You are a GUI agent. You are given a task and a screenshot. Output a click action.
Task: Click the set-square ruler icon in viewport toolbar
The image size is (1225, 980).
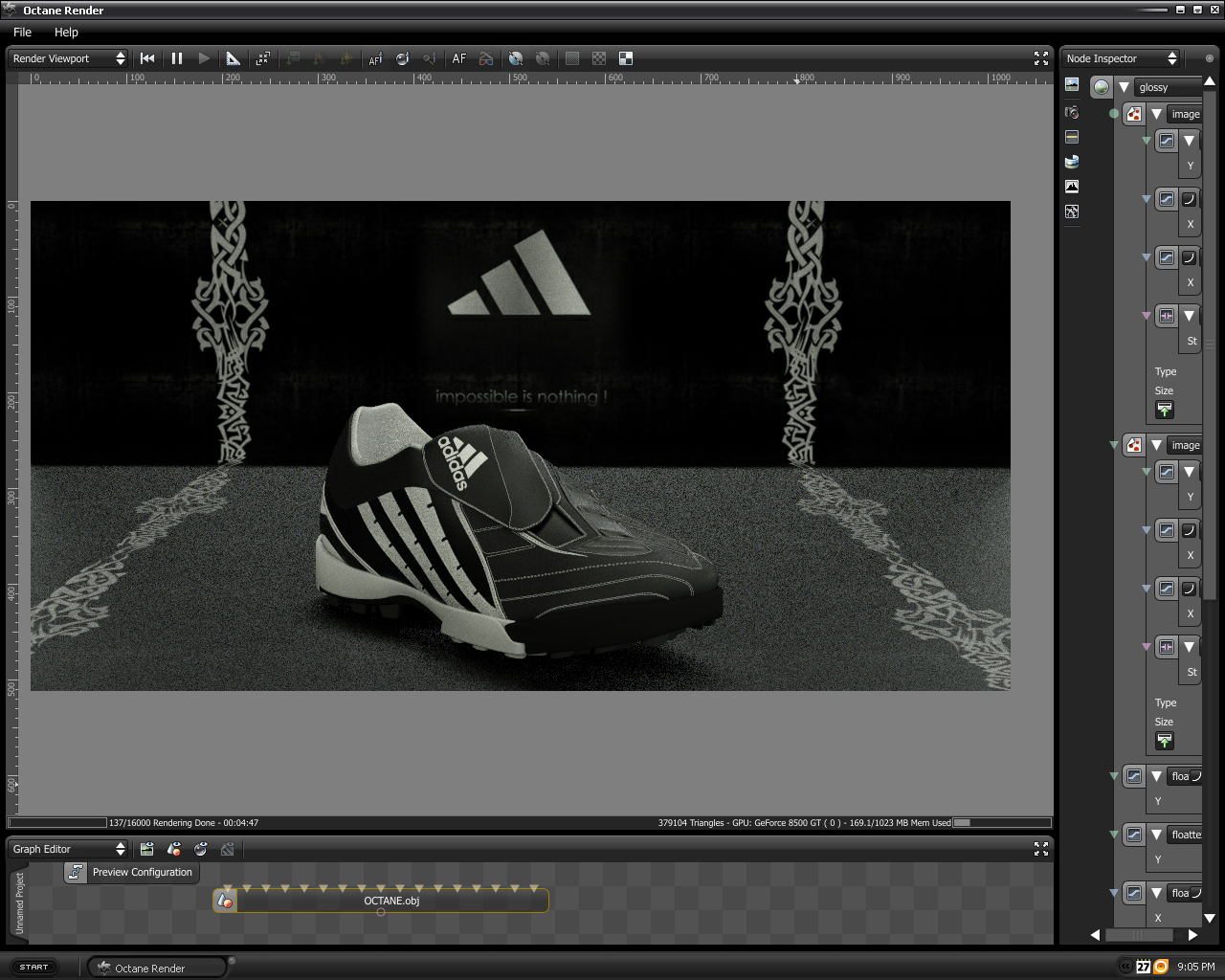[234, 58]
